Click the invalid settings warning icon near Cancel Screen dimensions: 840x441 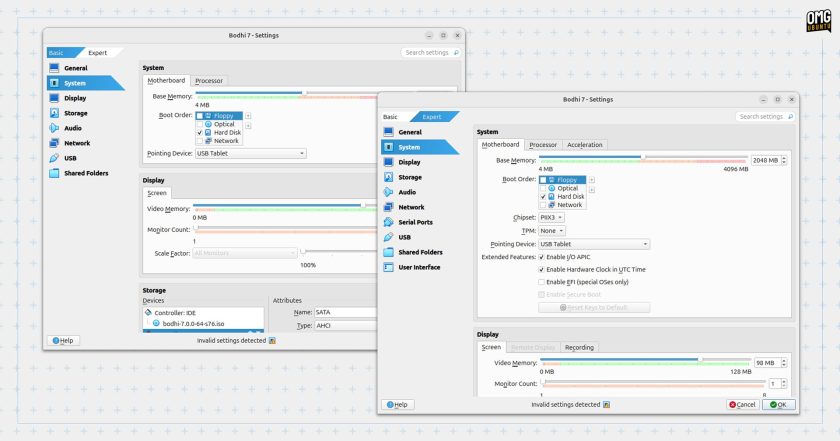(606, 405)
